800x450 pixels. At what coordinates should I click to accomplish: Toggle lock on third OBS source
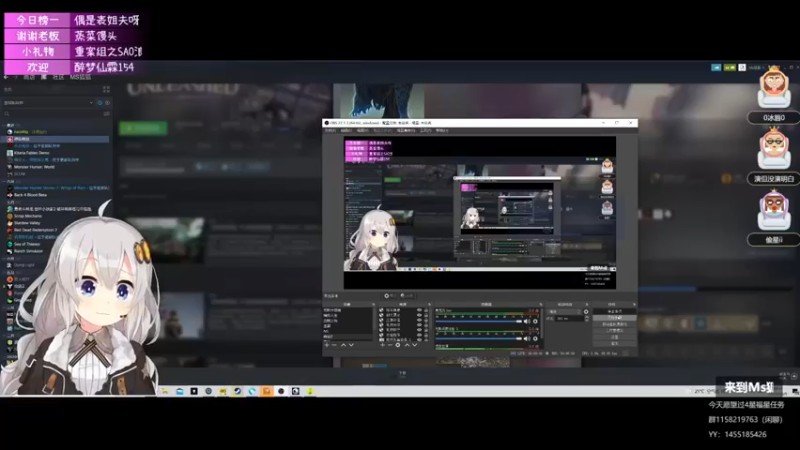click(x=426, y=320)
